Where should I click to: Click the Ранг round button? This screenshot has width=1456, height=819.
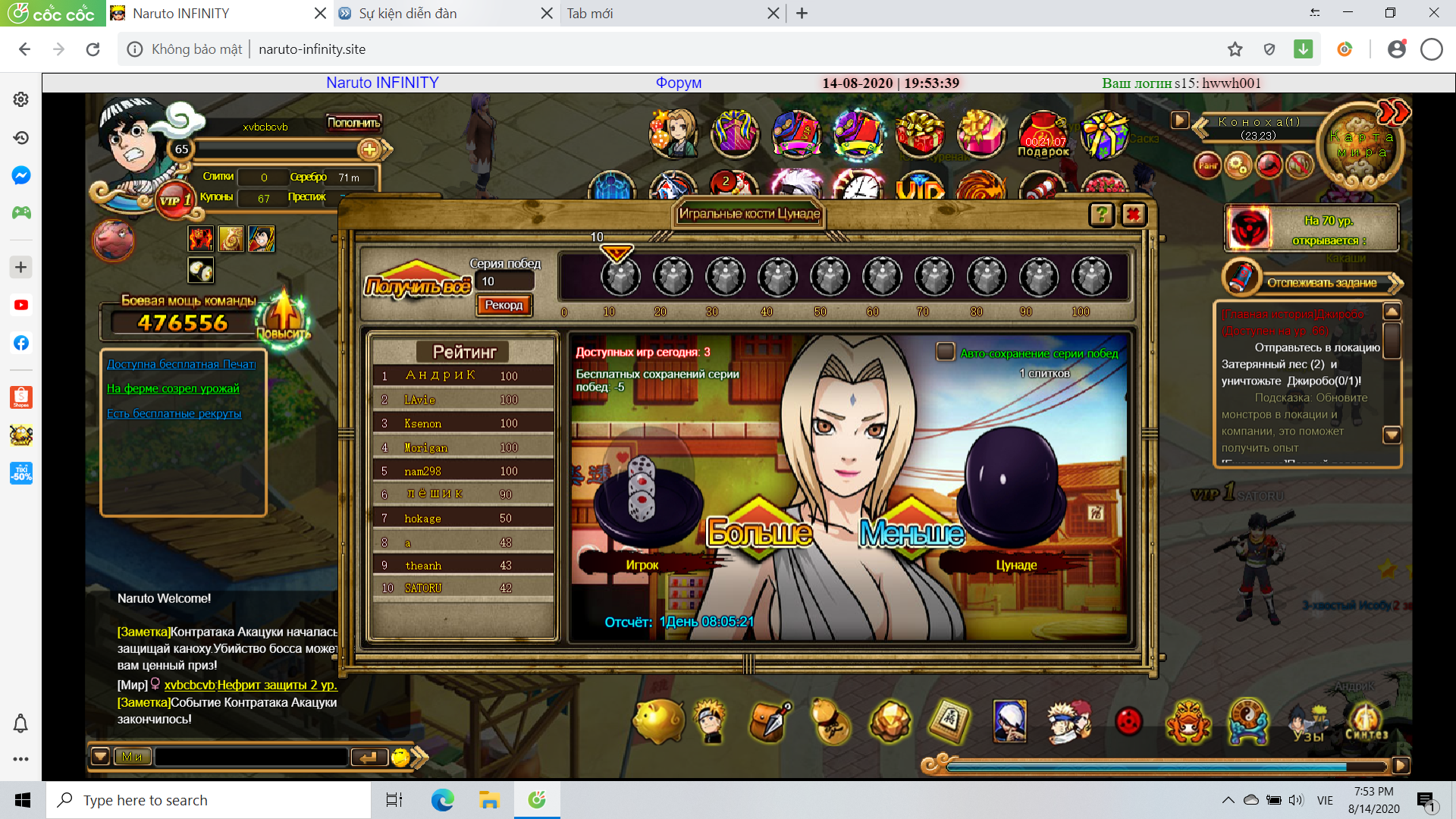tap(1208, 165)
